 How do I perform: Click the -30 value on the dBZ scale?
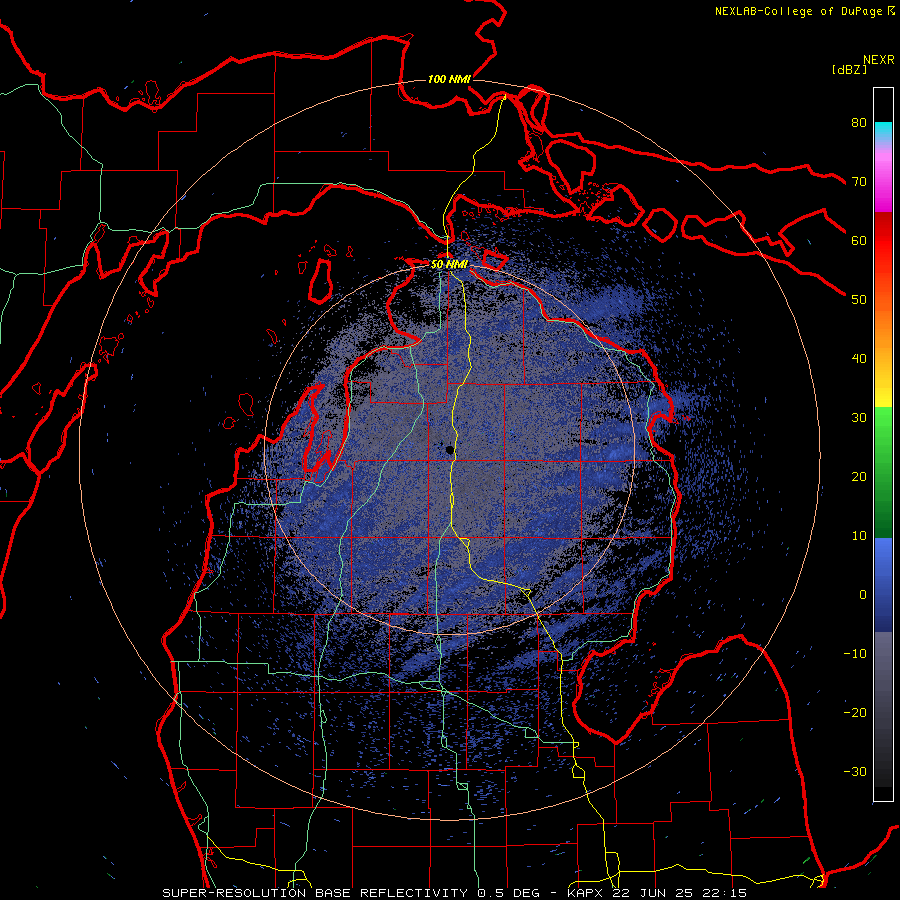click(855, 771)
